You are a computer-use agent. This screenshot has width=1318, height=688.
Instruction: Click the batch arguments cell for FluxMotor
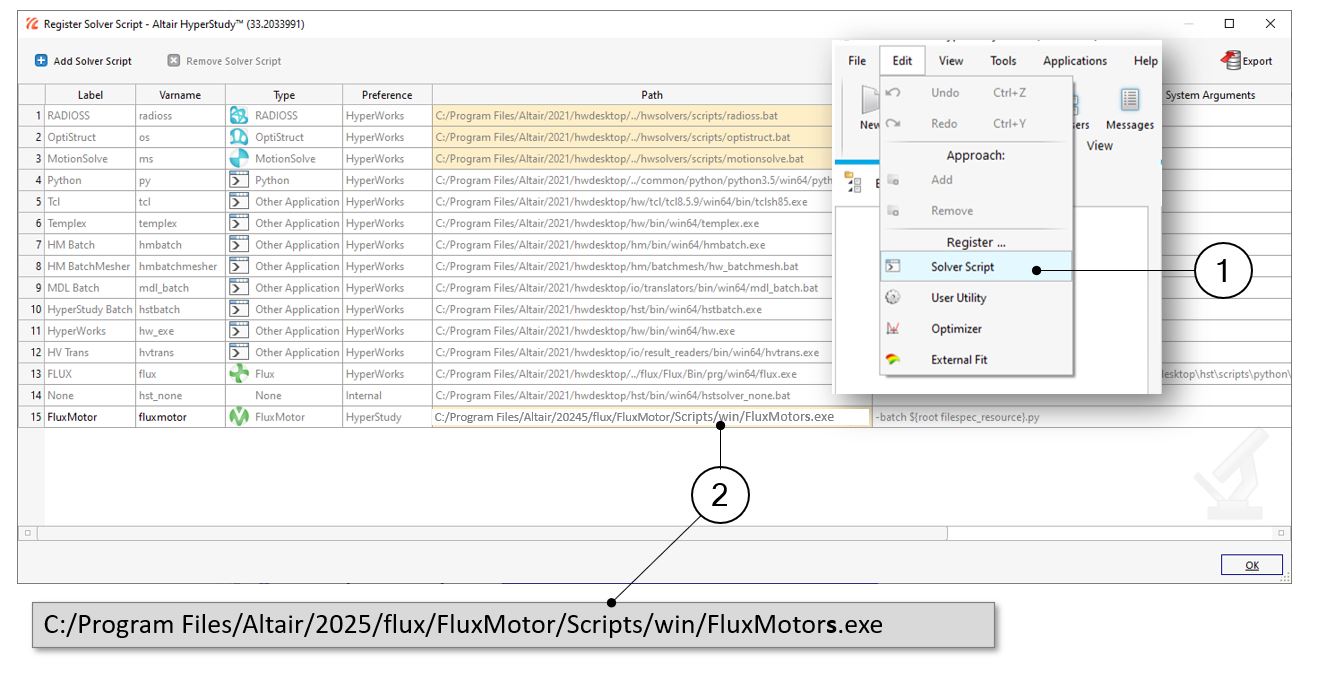pyautogui.click(x=1081, y=417)
